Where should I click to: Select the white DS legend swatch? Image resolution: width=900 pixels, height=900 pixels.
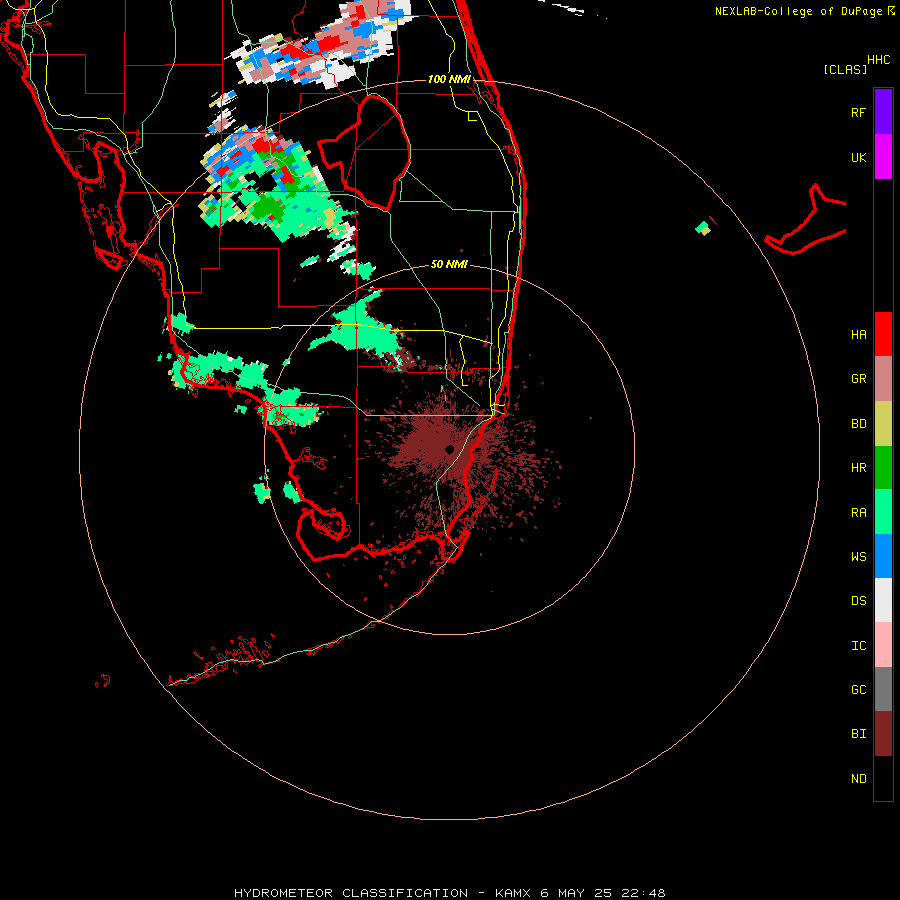[x=883, y=600]
